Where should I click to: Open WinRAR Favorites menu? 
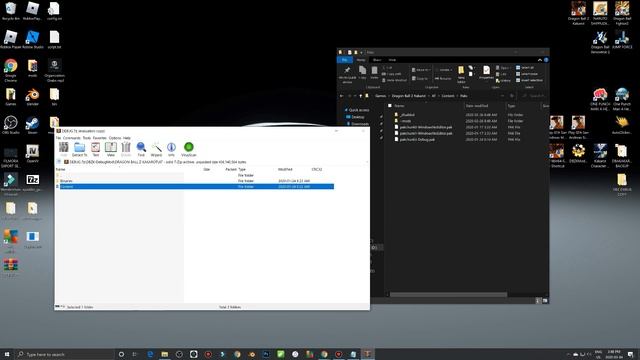point(100,138)
